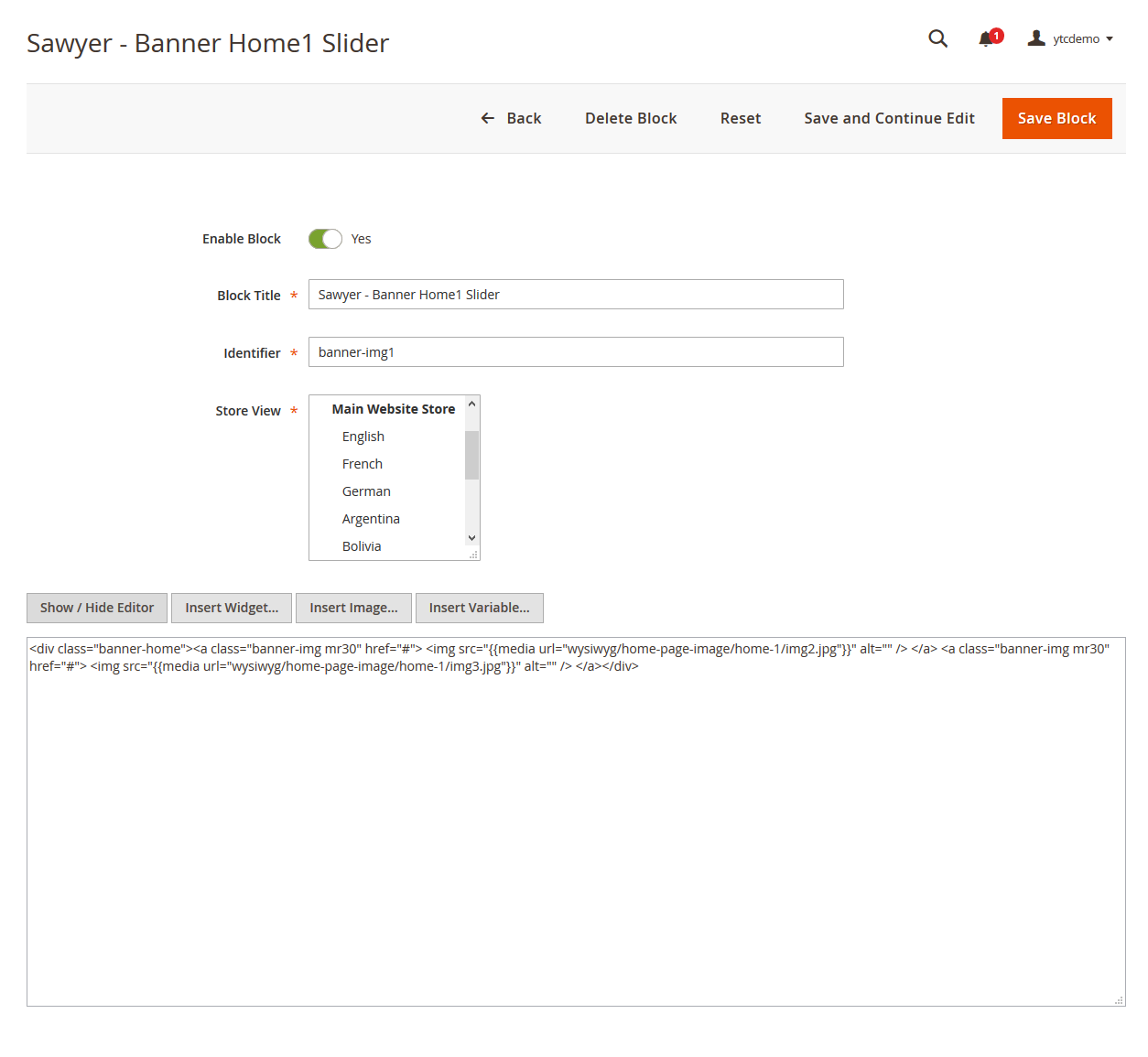Reset the block form
This screenshot has width=1148, height=1057.
pos(740,118)
